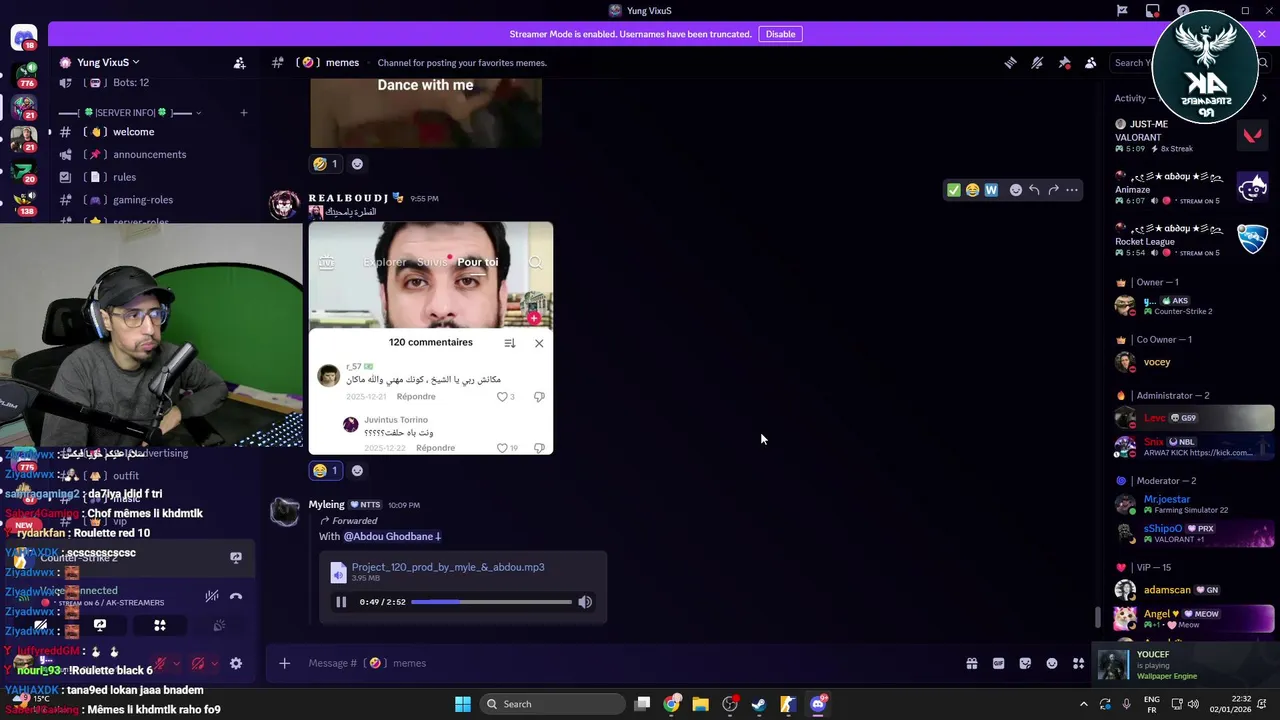
Task: Open Windows taskbar Search box
Action: [551, 704]
